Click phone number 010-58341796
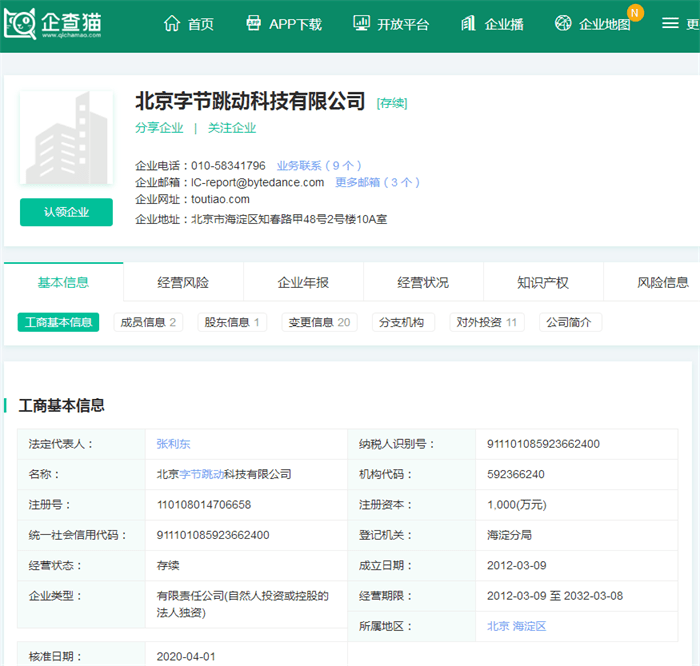The width and height of the screenshot is (700, 666). click(x=228, y=166)
